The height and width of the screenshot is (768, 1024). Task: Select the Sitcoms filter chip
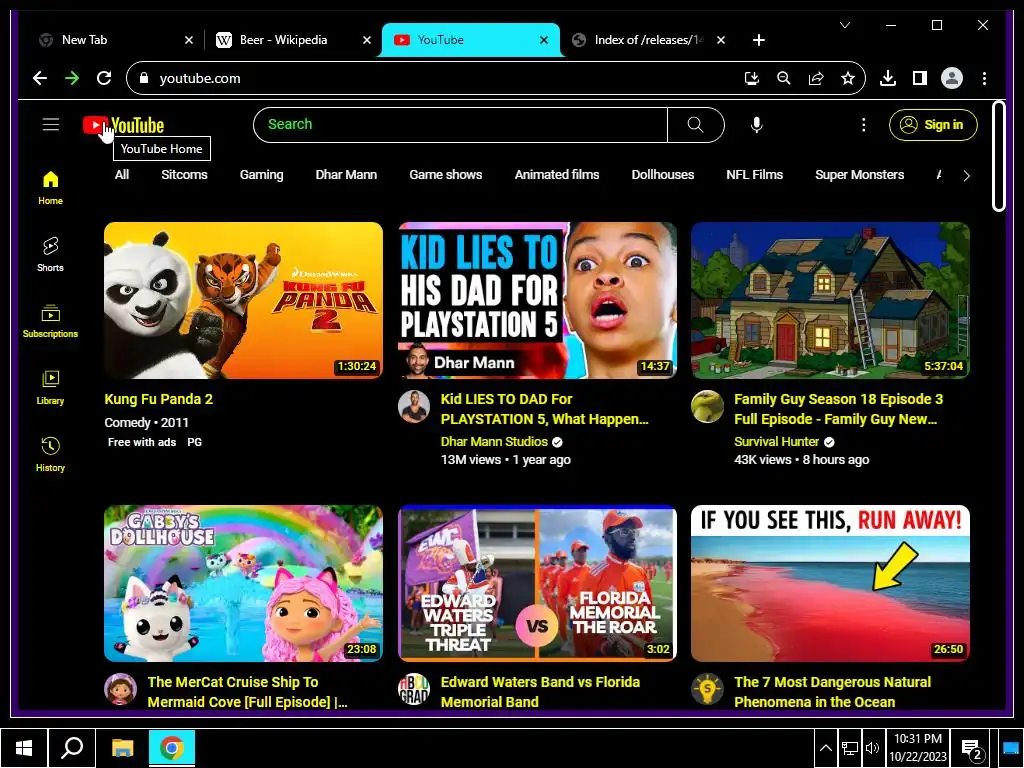[x=184, y=174]
